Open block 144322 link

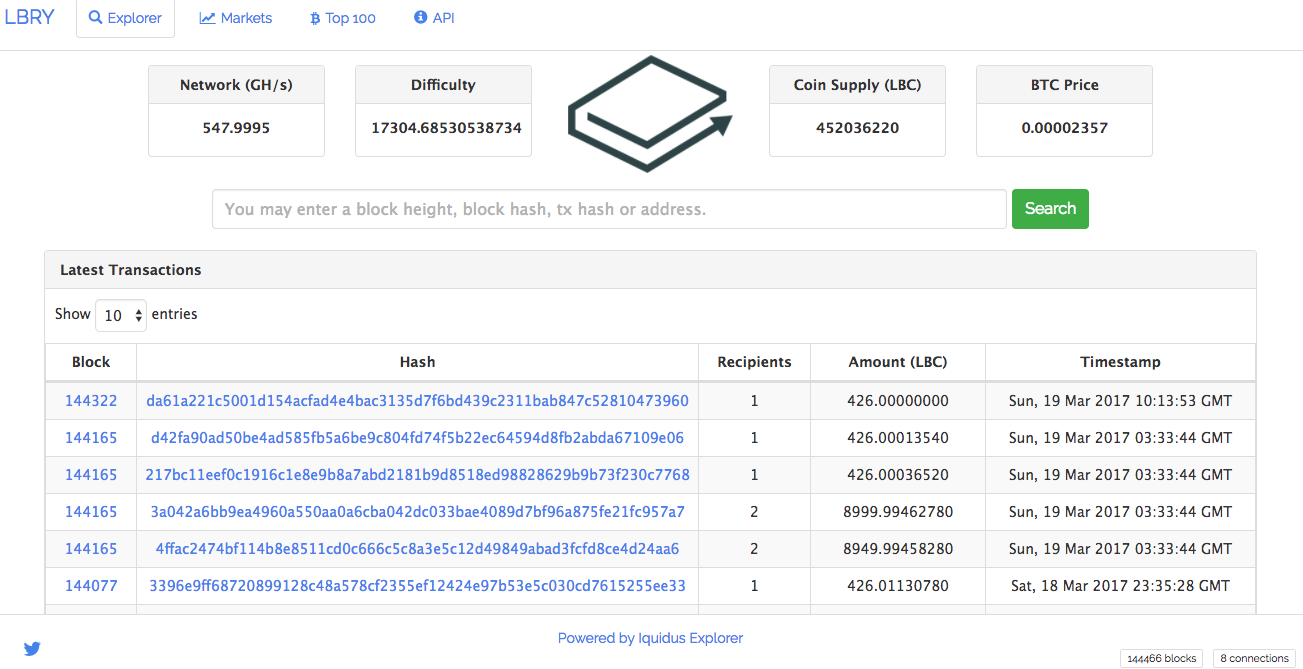(x=91, y=401)
